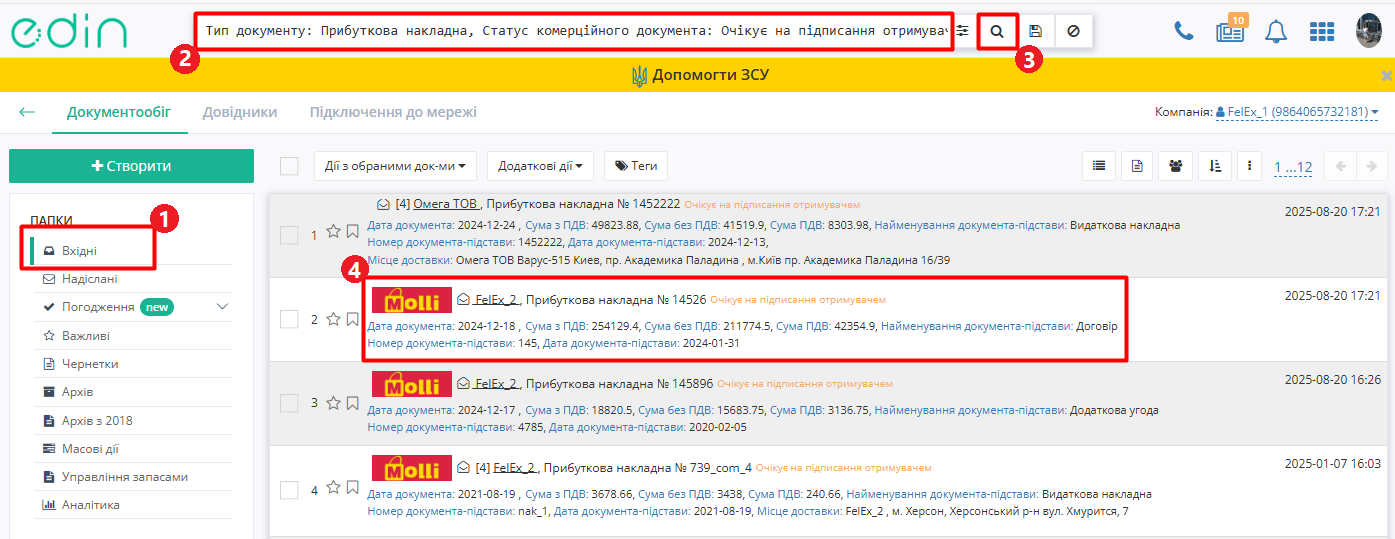Viewport: 1395px width, 539px height.
Task: Bookmark document № 145896 row
Action: click(x=352, y=402)
